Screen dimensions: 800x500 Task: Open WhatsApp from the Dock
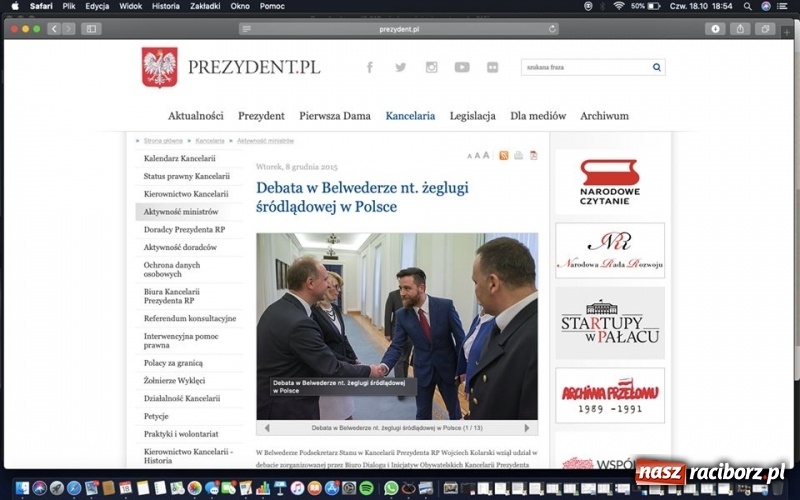(x=391, y=488)
